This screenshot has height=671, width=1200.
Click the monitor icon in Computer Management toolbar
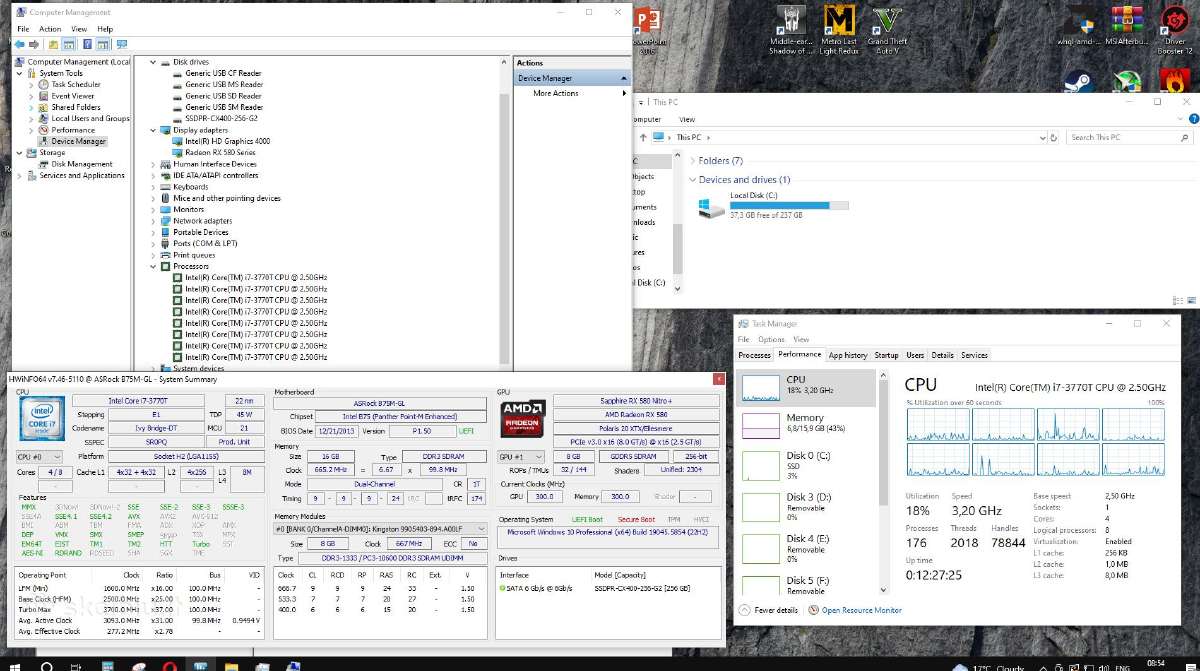[122, 44]
